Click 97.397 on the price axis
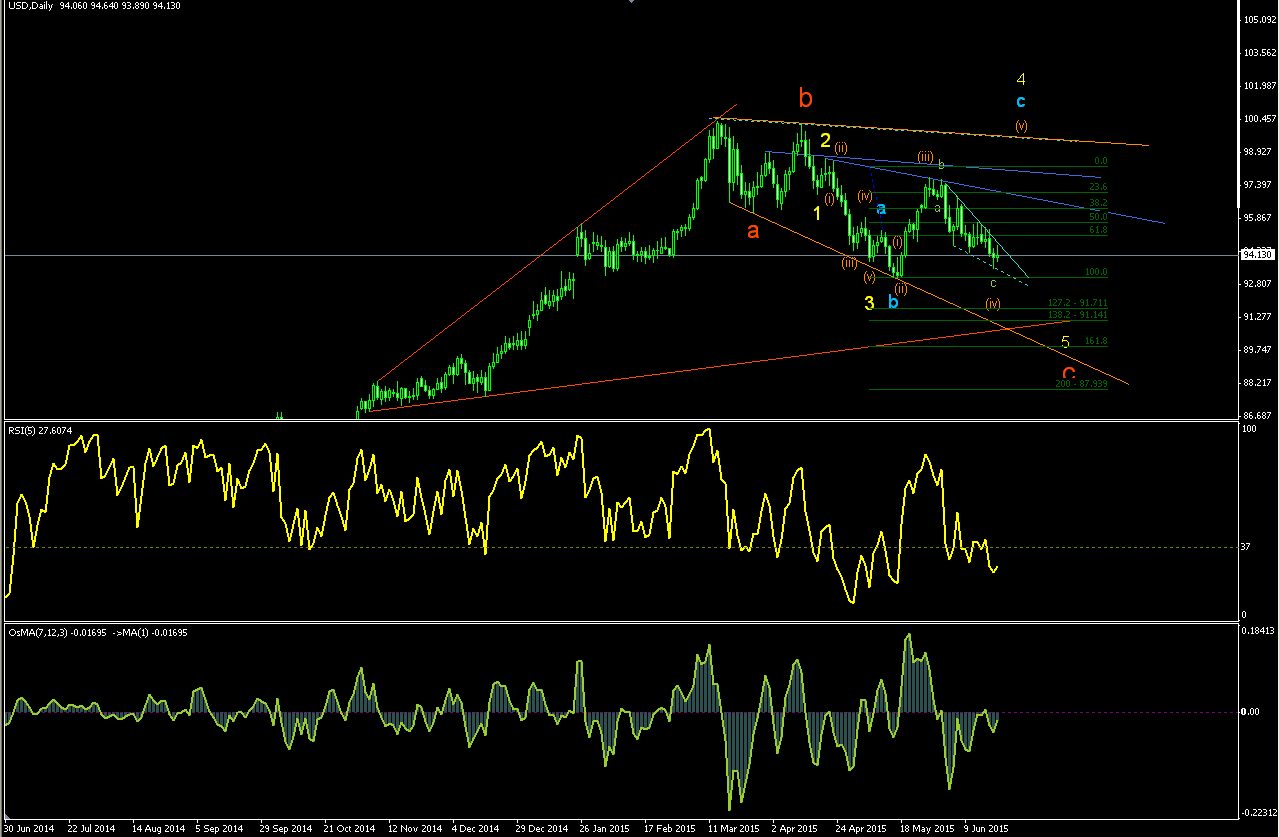Screen dimensions: 1279x837 pos(1256,185)
